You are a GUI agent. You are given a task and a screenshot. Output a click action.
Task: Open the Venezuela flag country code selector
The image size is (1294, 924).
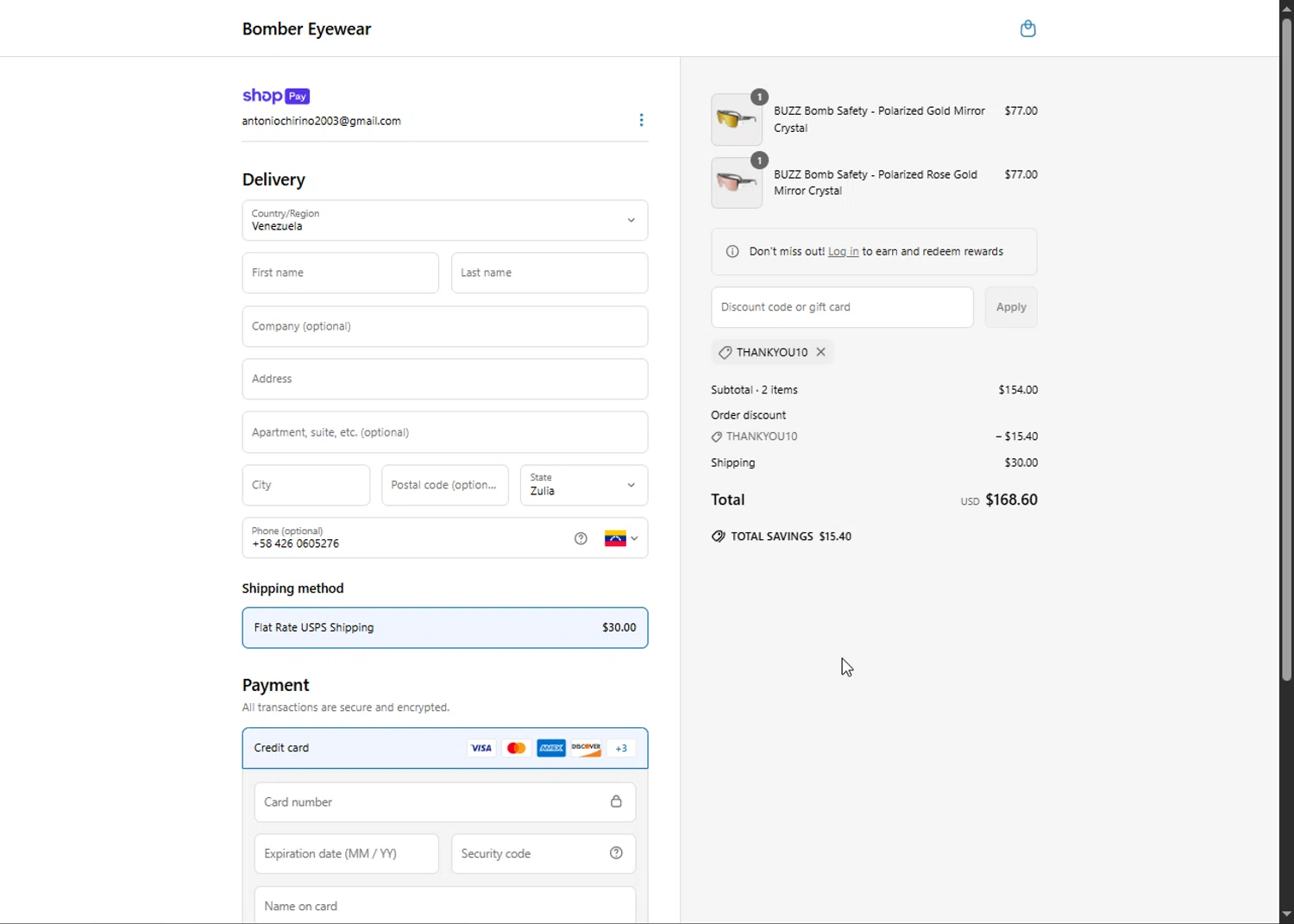[621, 538]
